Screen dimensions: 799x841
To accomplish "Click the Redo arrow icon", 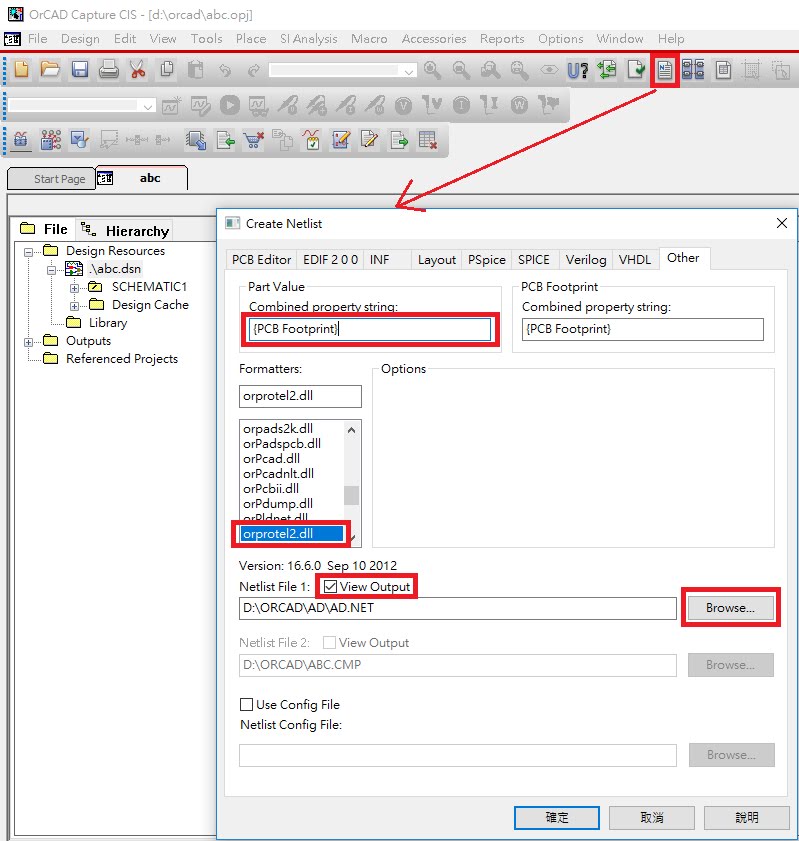I will coord(254,70).
